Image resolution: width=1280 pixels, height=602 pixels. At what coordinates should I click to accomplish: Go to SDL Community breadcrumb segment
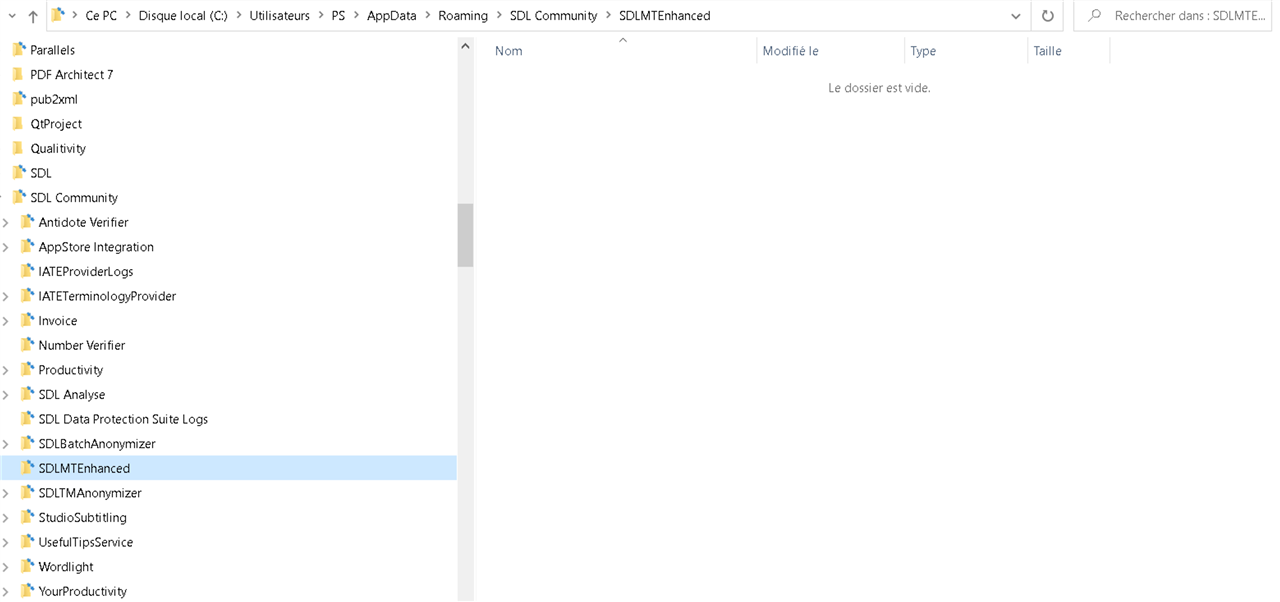coord(553,16)
